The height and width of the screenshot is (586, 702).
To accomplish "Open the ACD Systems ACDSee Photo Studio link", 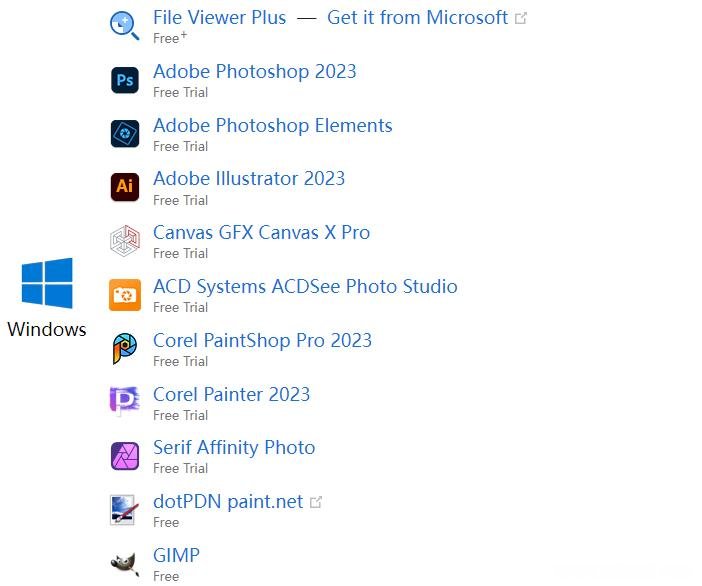I will click(x=305, y=287).
